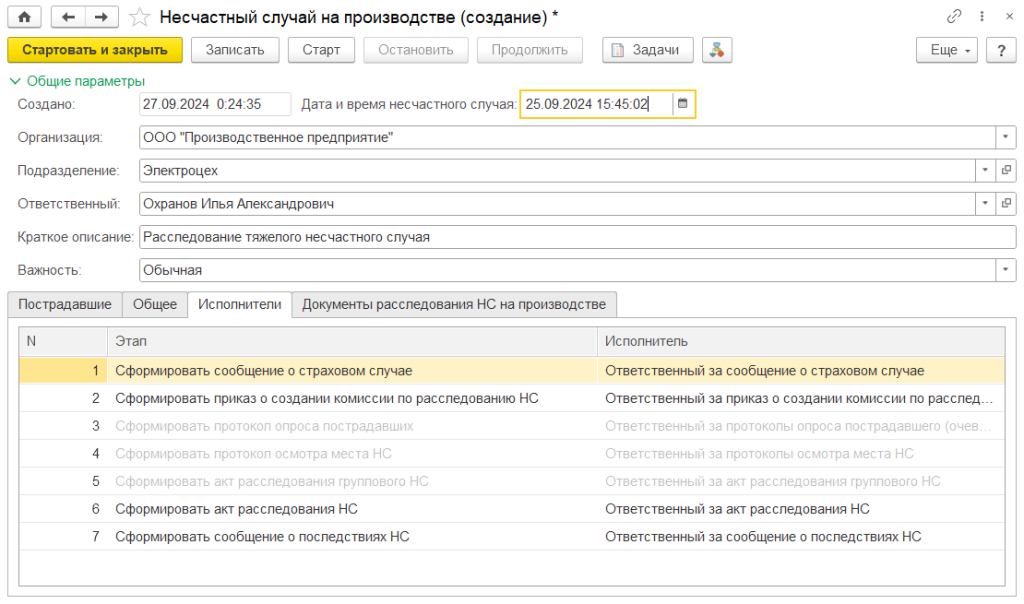
Task: Open linked form for Подразделение field
Action: point(1006,171)
